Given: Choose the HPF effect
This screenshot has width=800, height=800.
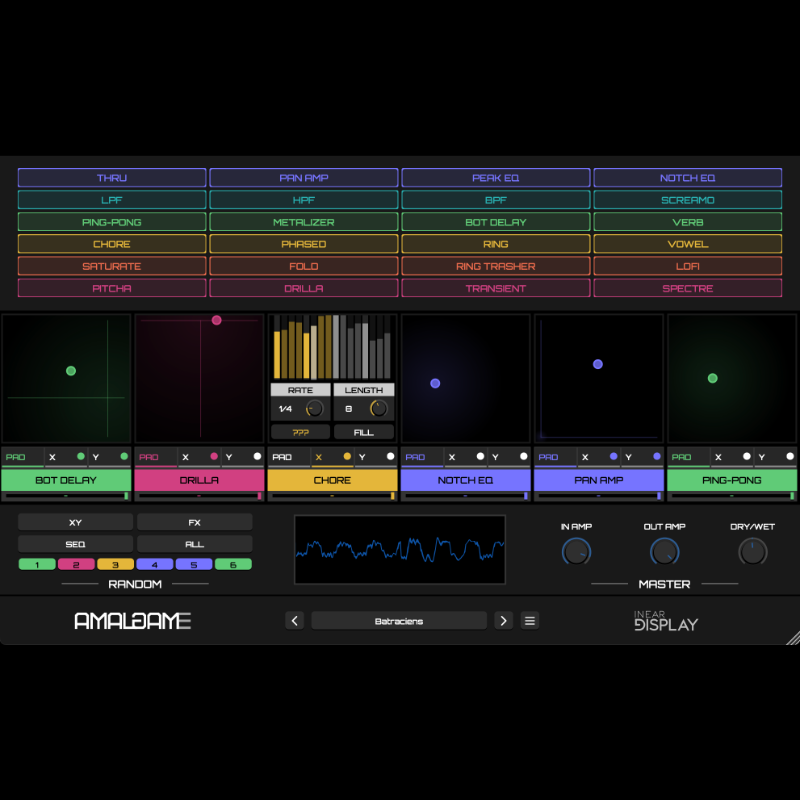Looking at the screenshot, I should (x=304, y=199).
